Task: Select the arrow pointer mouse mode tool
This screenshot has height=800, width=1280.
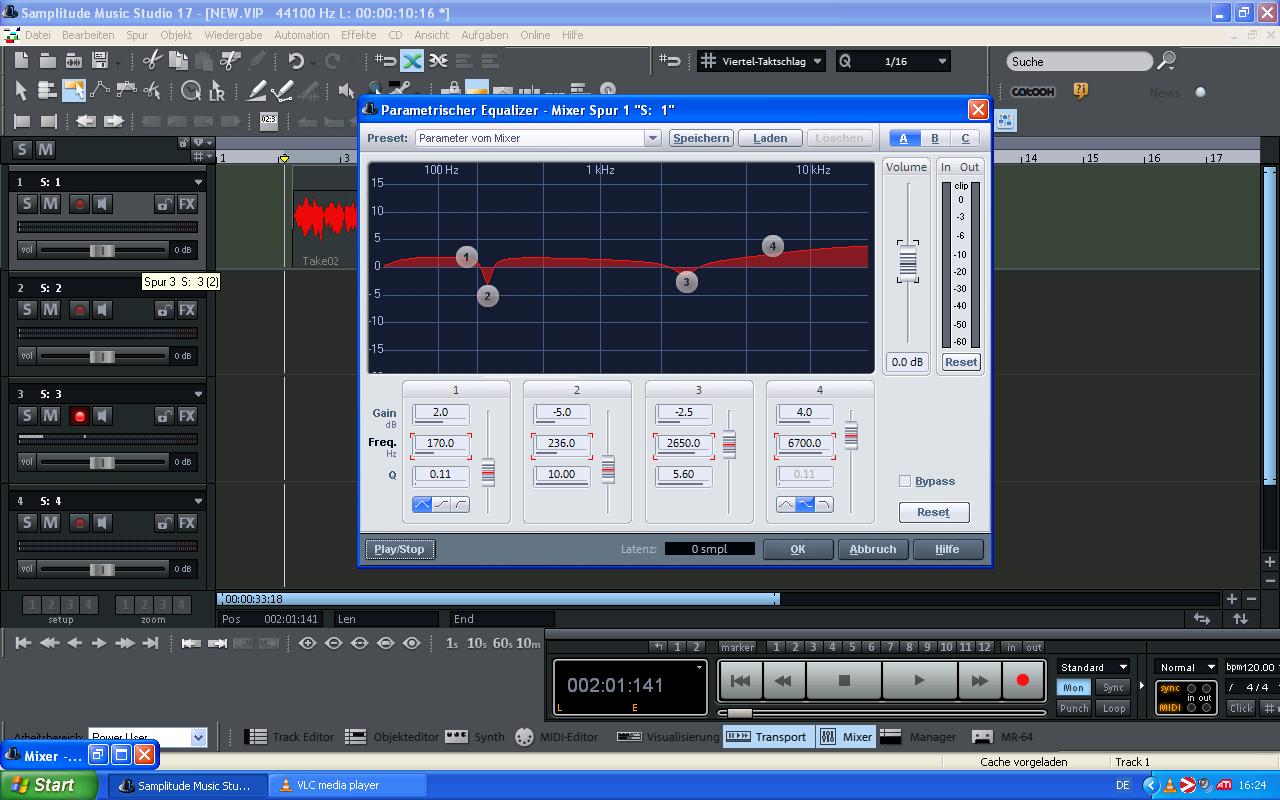Action: coord(21,90)
